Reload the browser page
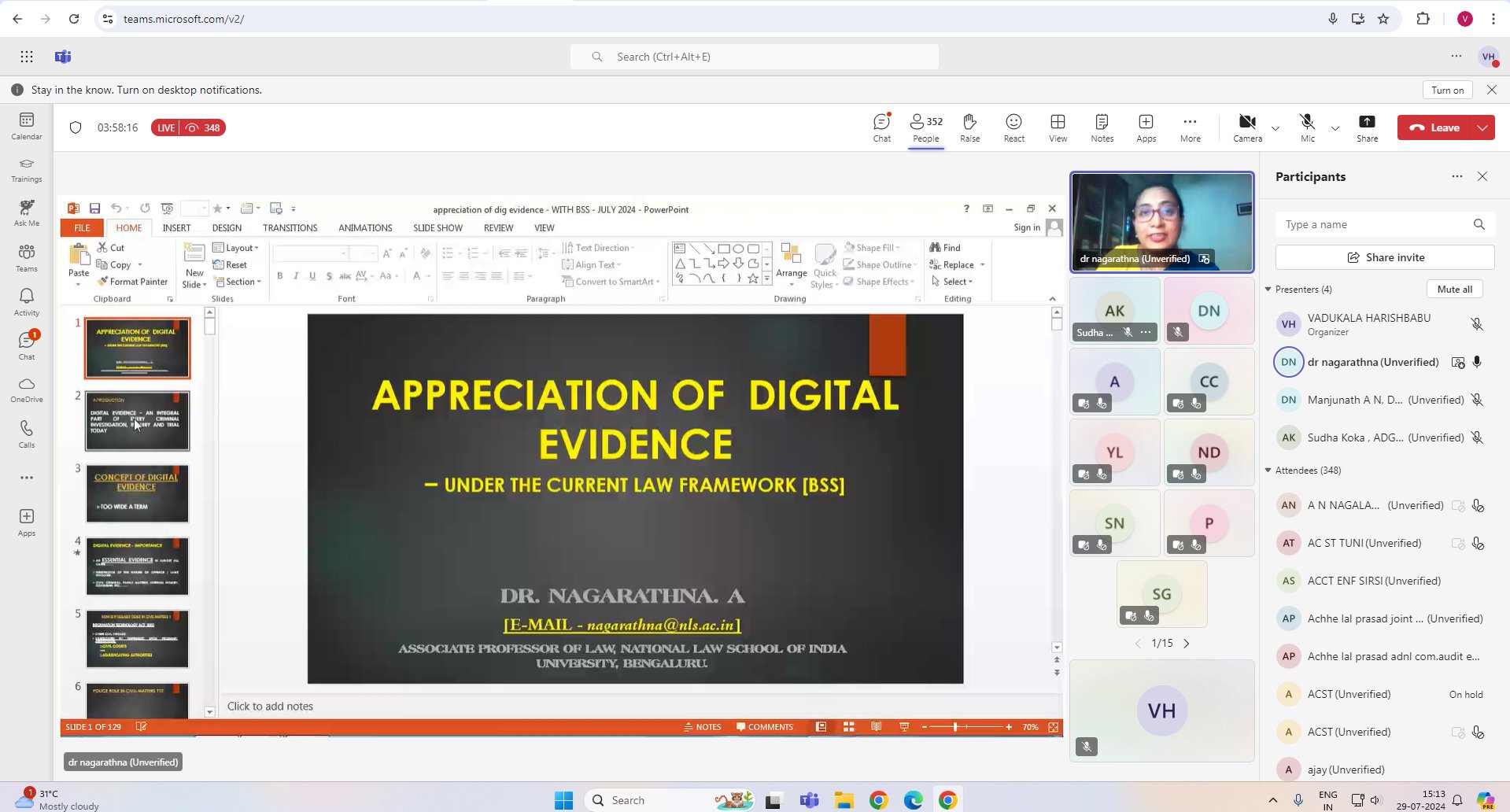 click(x=74, y=19)
